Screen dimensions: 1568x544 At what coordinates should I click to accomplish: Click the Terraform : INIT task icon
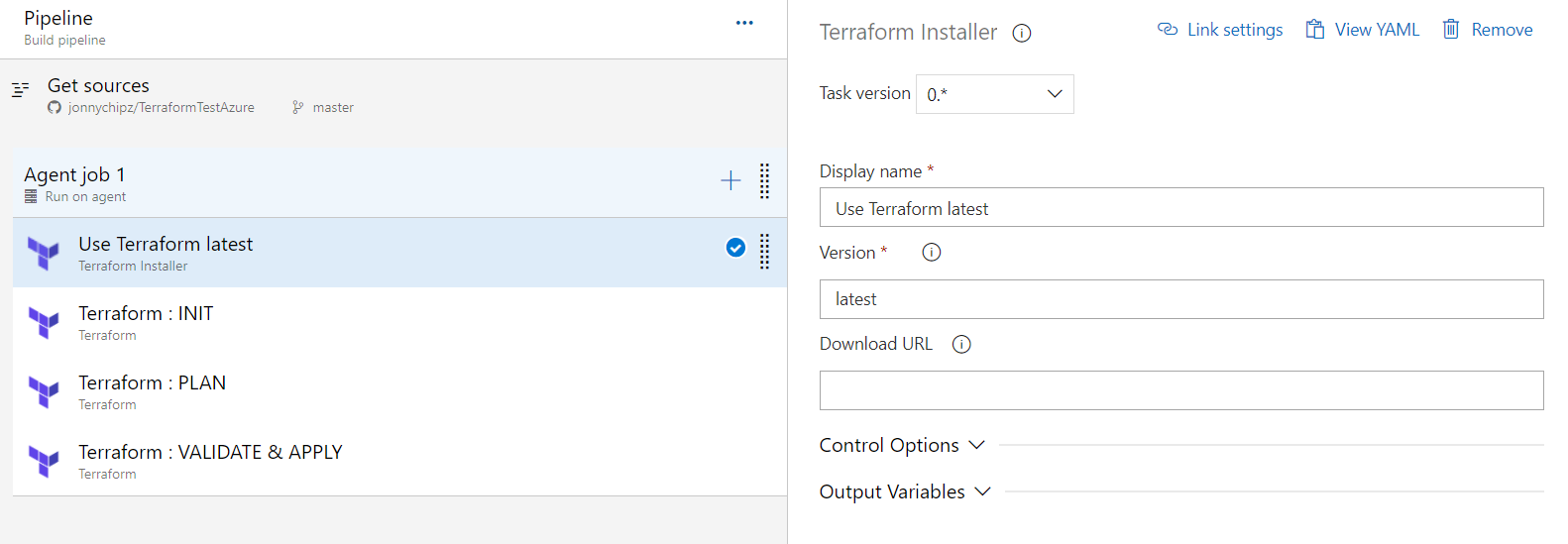44,323
